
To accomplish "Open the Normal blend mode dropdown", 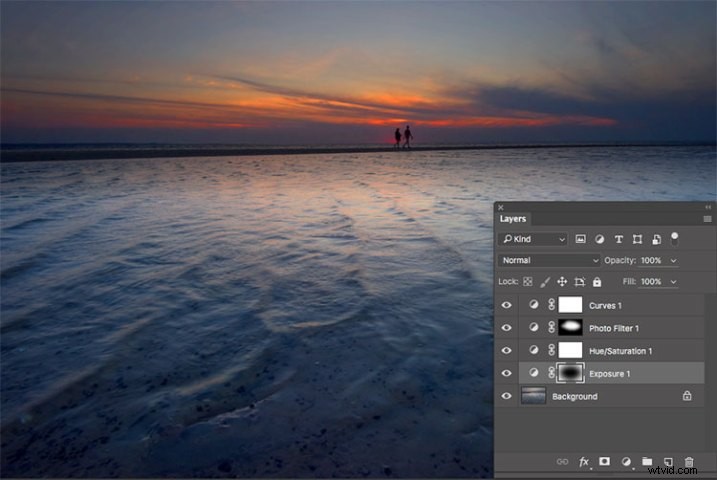I will pos(549,261).
